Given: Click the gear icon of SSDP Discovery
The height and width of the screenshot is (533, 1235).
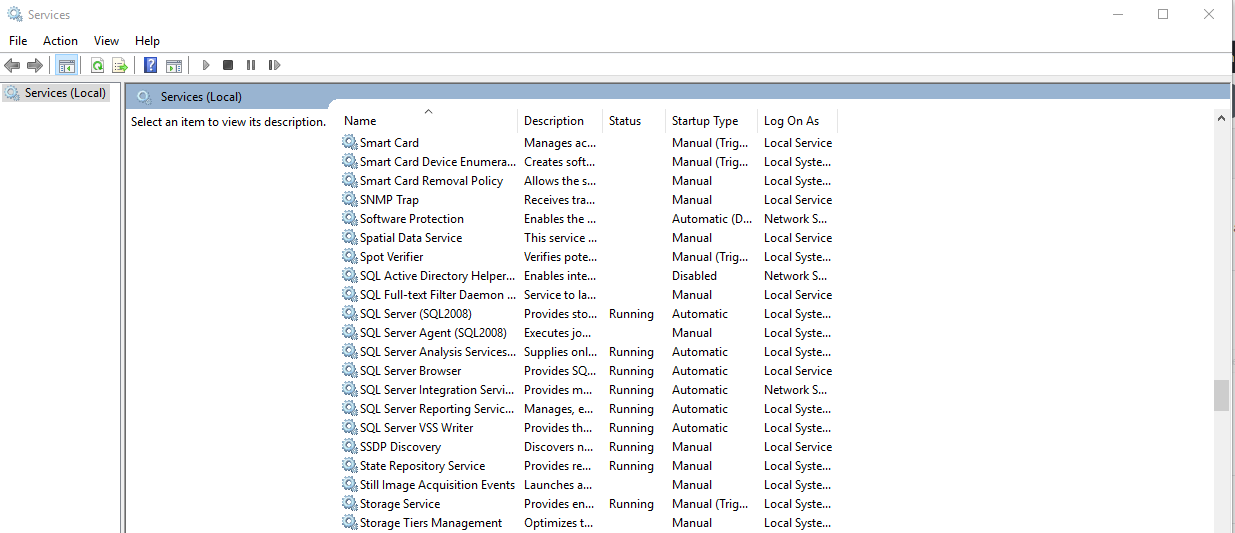Looking at the screenshot, I should click(x=349, y=447).
